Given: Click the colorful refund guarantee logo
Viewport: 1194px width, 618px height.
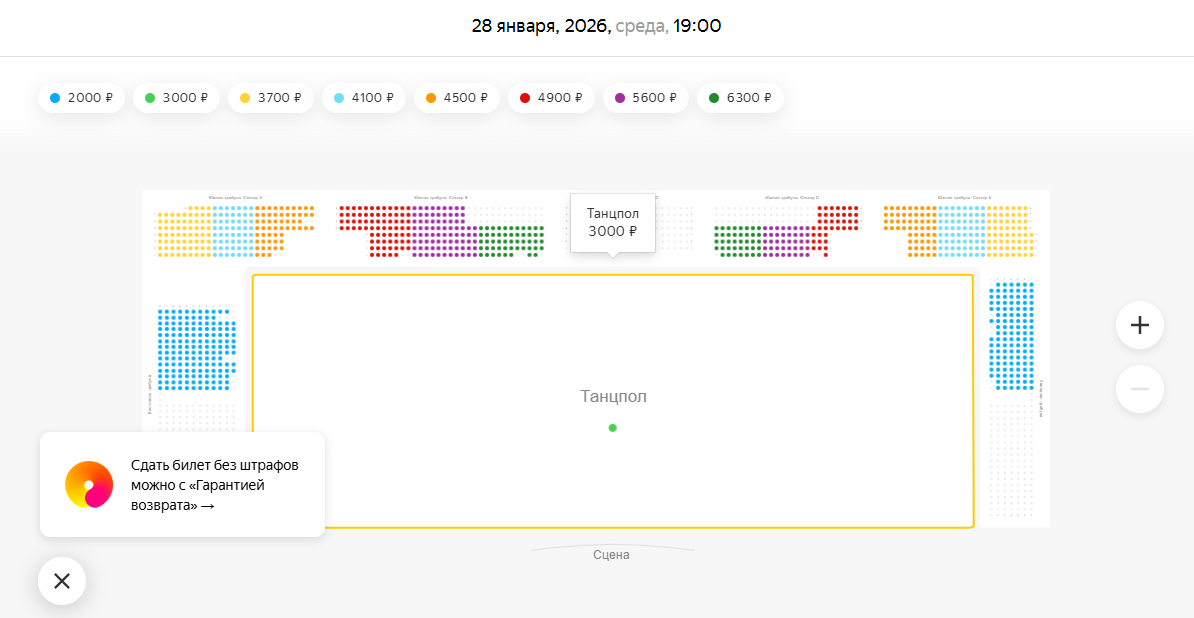Looking at the screenshot, I should coord(89,485).
